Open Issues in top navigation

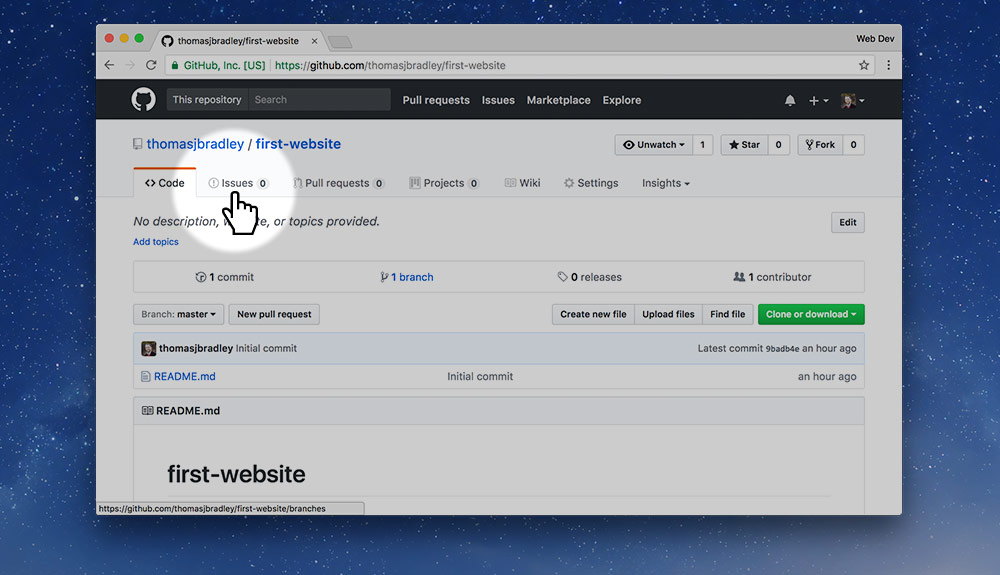click(x=498, y=100)
